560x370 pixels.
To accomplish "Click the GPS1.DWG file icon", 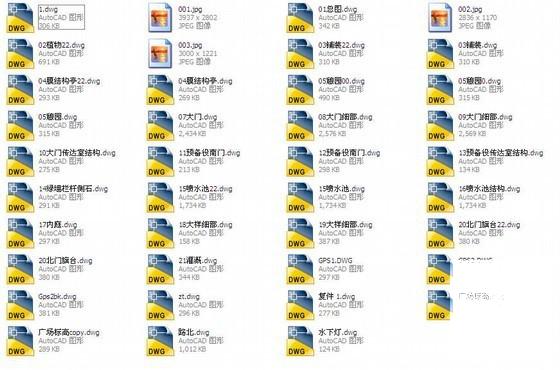I will [x=300, y=269].
